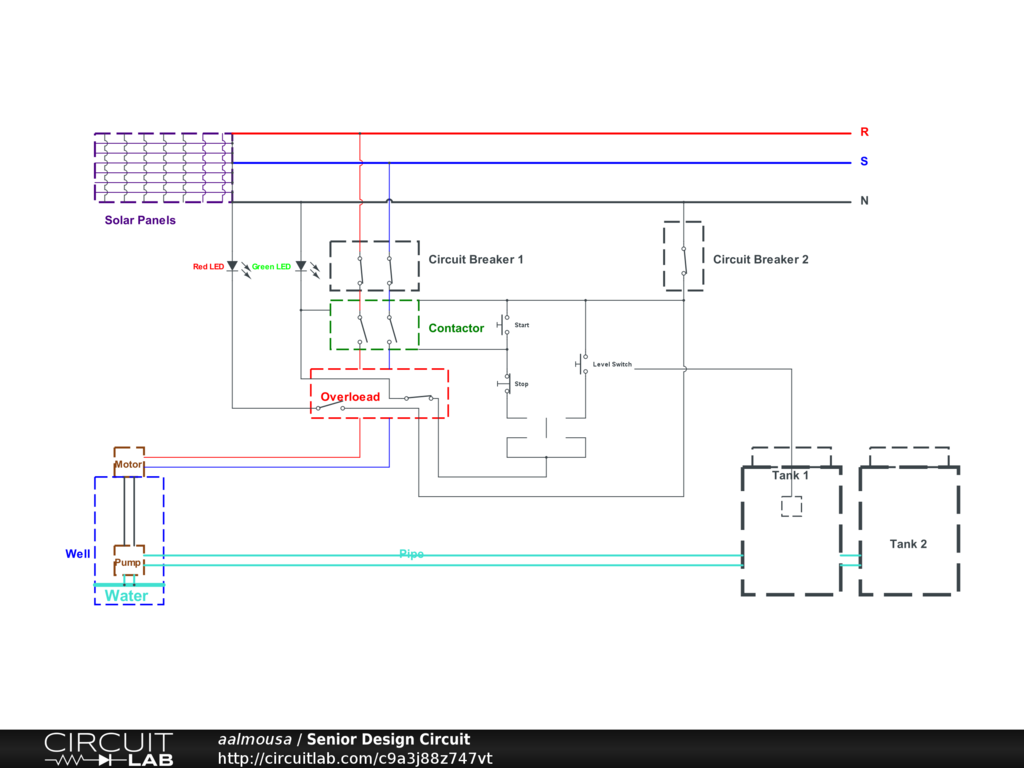Toggle the Circuit Breaker 2 switch
The image size is (1024, 768).
pos(683,257)
